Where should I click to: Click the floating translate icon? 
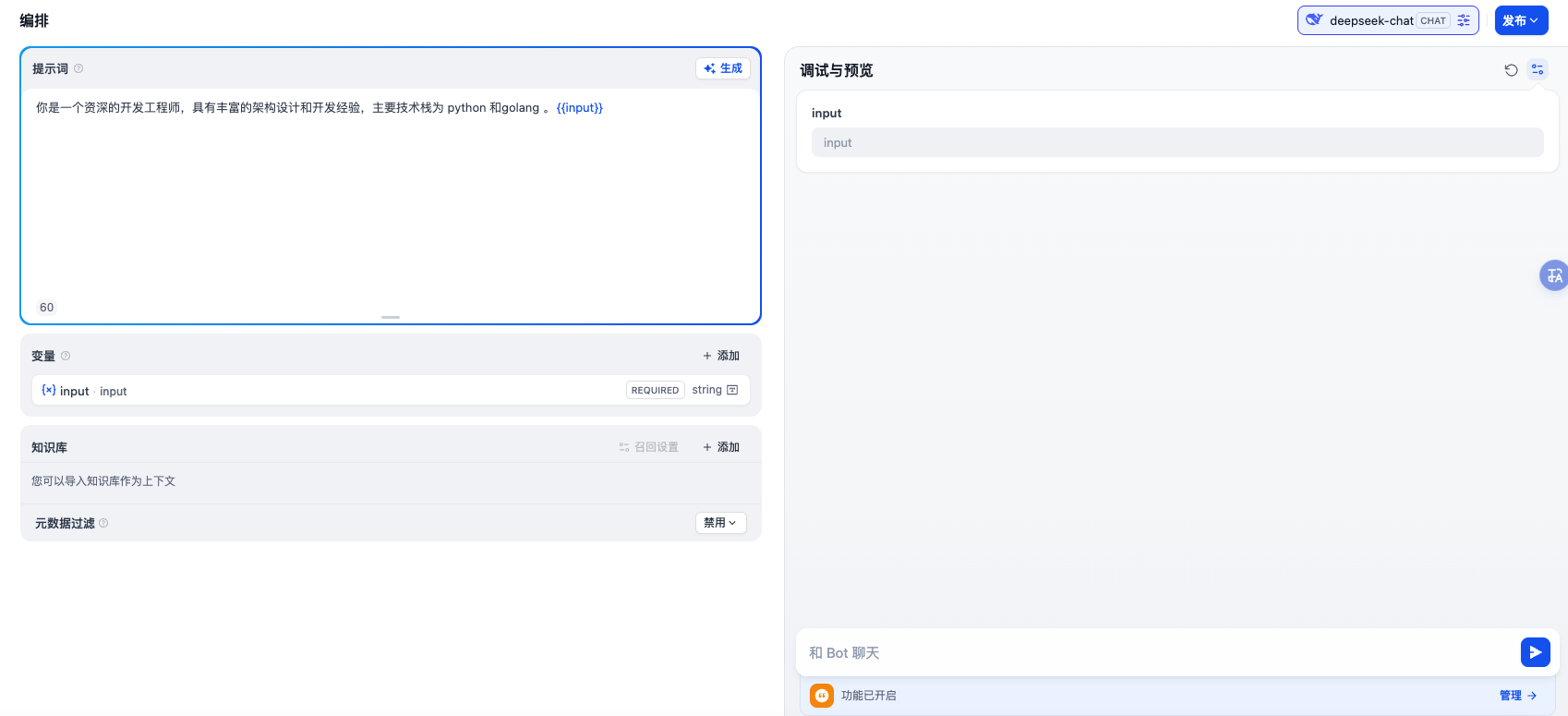[x=1554, y=275]
